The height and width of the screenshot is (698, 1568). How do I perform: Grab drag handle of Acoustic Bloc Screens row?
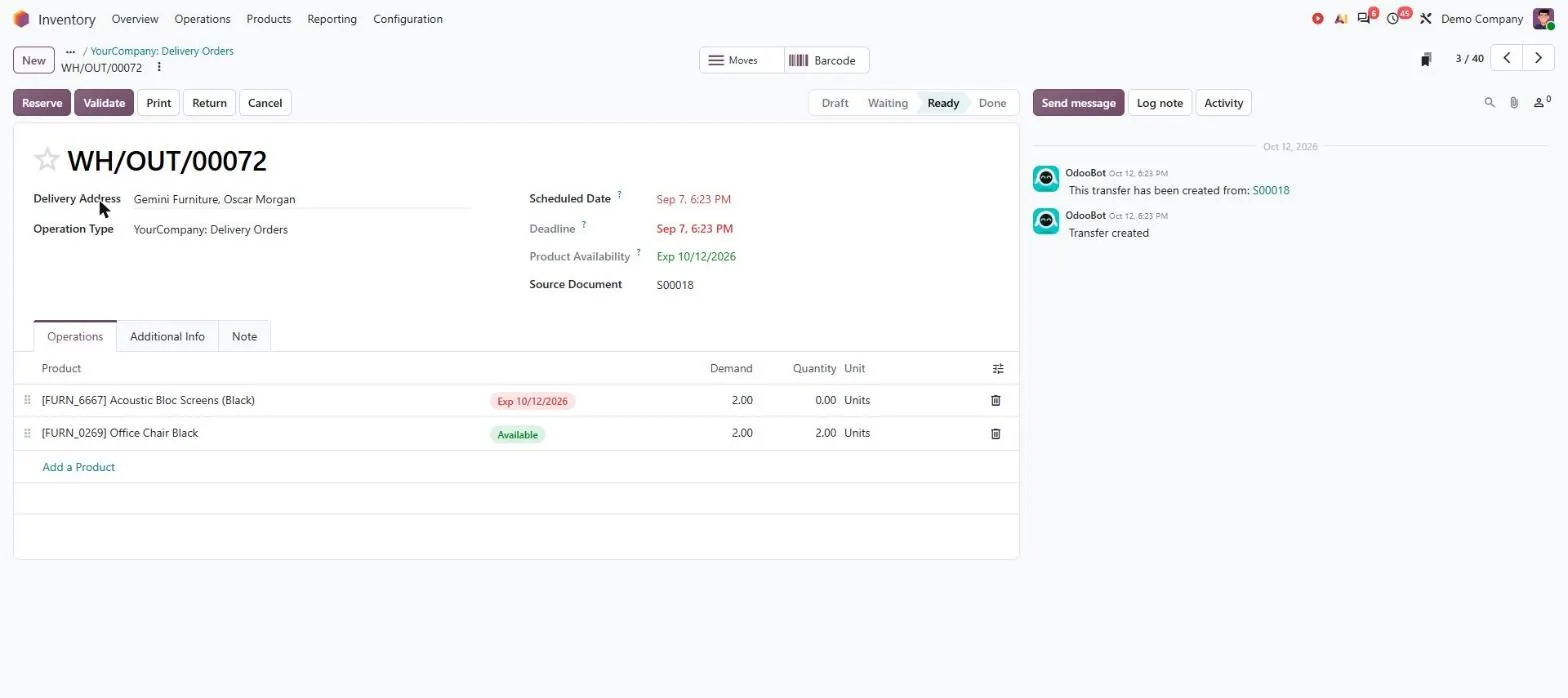point(27,400)
